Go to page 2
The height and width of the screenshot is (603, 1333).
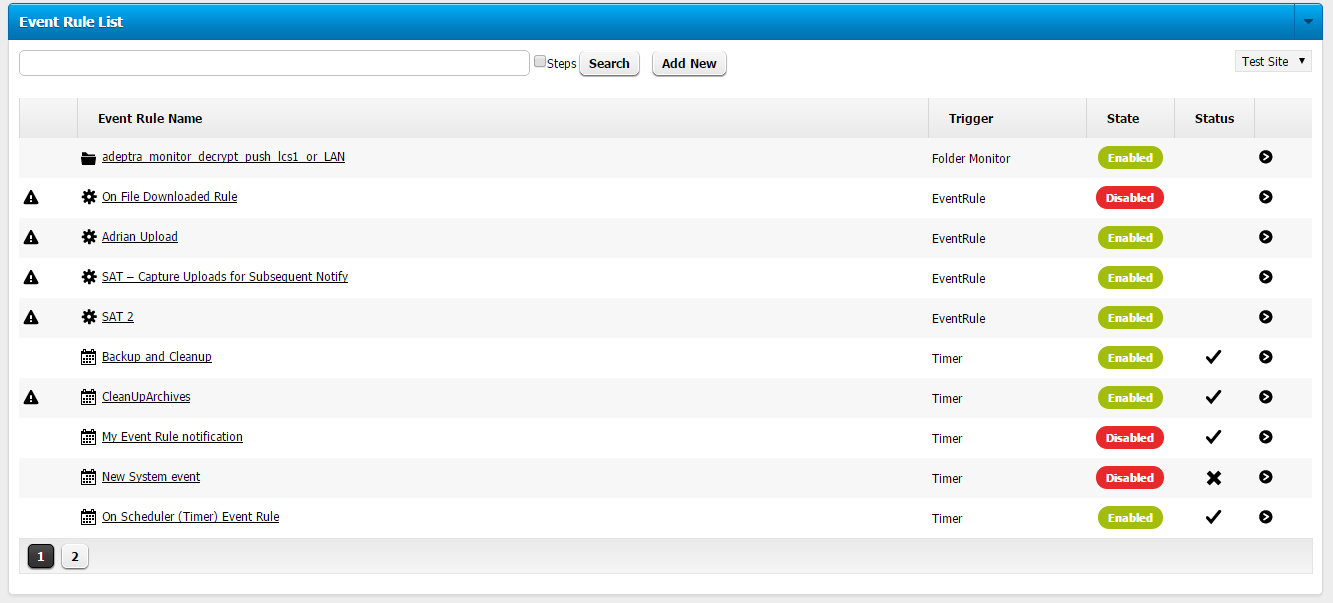pyautogui.click(x=75, y=556)
